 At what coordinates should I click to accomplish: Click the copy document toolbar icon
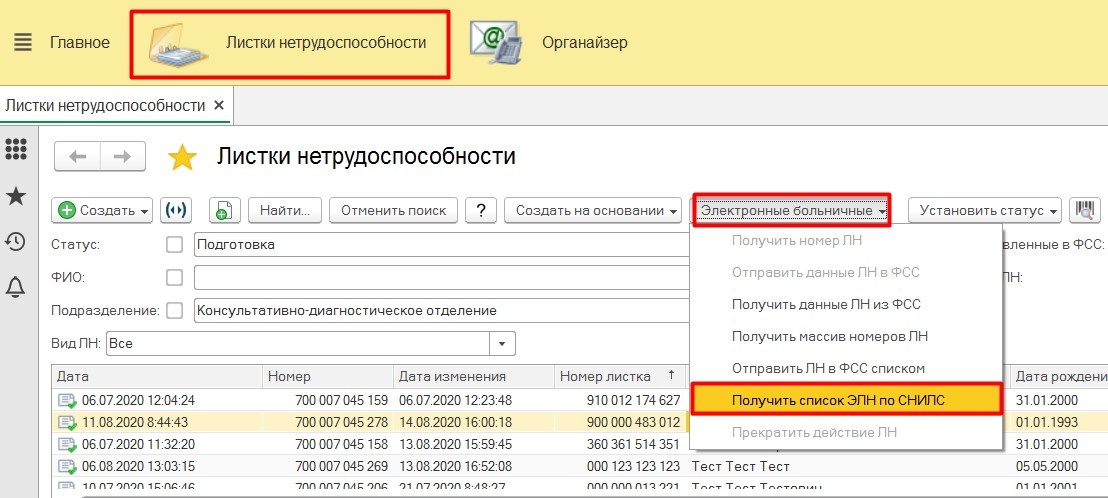point(224,210)
